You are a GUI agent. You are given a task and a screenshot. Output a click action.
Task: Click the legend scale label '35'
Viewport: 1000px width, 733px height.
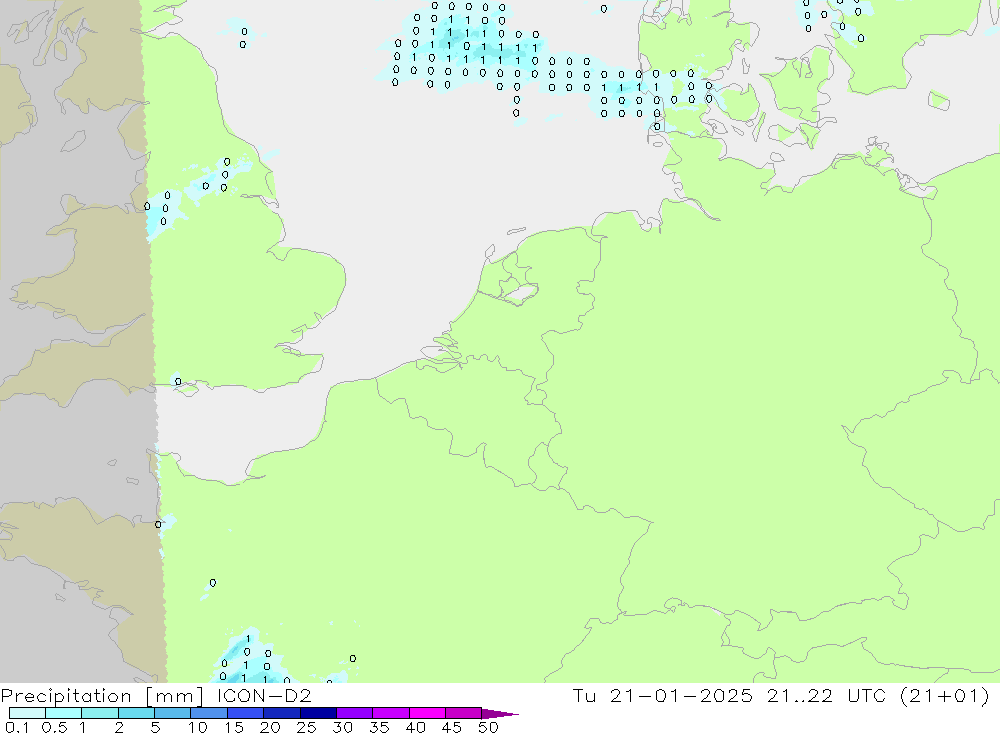(379, 727)
